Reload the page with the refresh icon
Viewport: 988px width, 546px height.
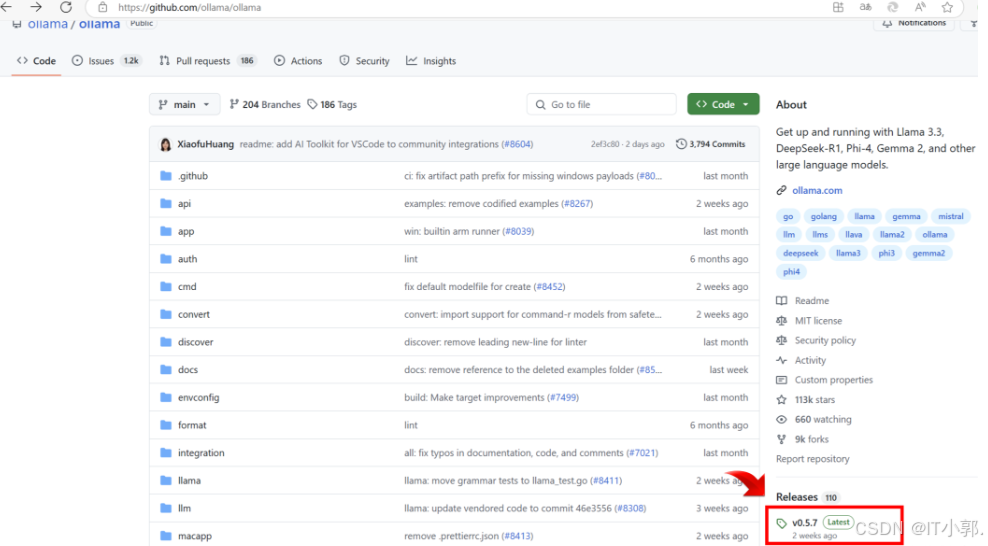66,8
